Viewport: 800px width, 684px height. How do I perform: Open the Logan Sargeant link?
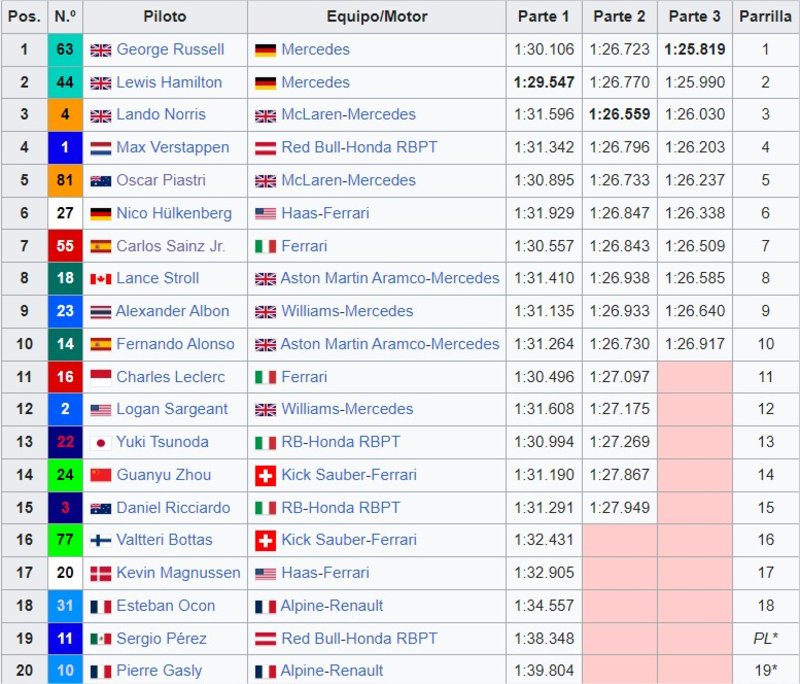tap(172, 409)
